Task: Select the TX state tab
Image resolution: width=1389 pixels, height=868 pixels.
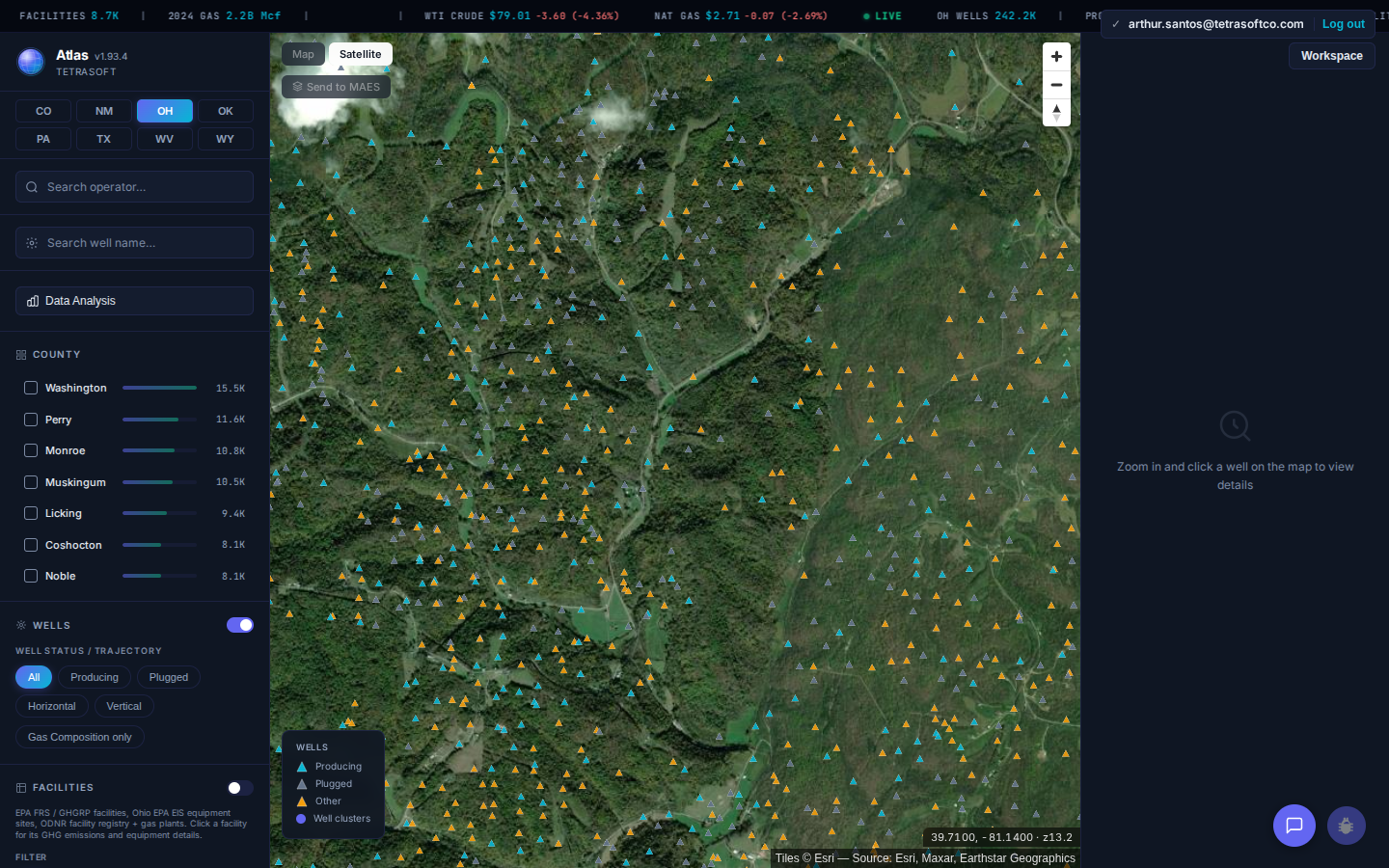Action: [x=104, y=139]
